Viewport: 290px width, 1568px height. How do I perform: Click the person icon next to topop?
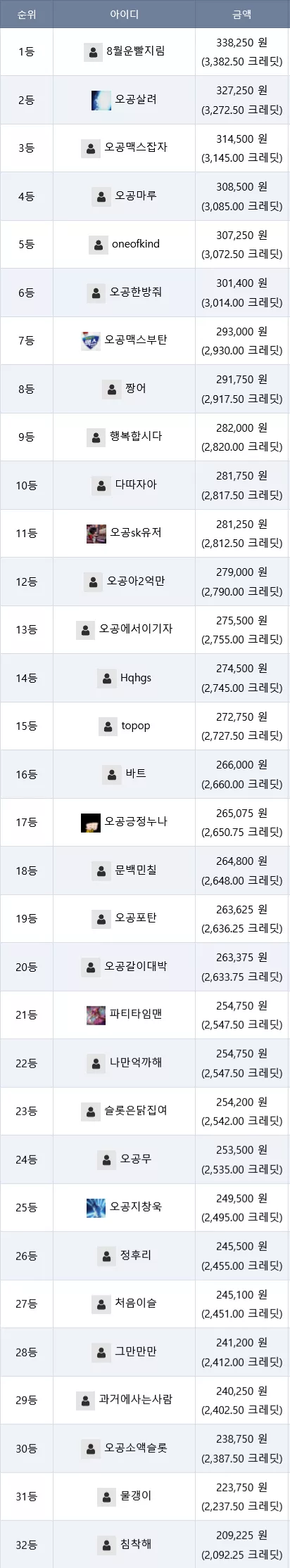point(108,726)
